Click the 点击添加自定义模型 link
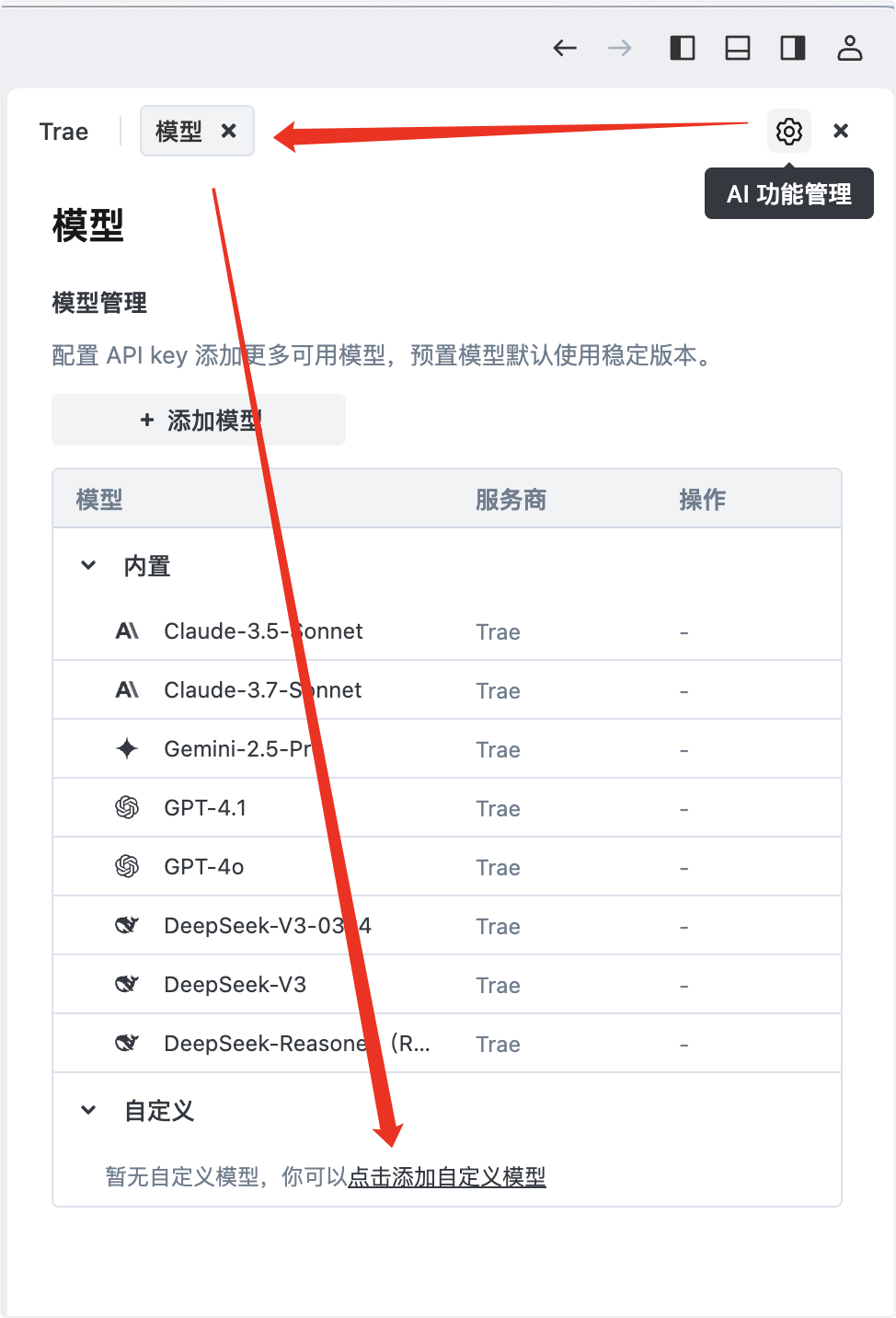The height and width of the screenshot is (1318, 896). [447, 1176]
